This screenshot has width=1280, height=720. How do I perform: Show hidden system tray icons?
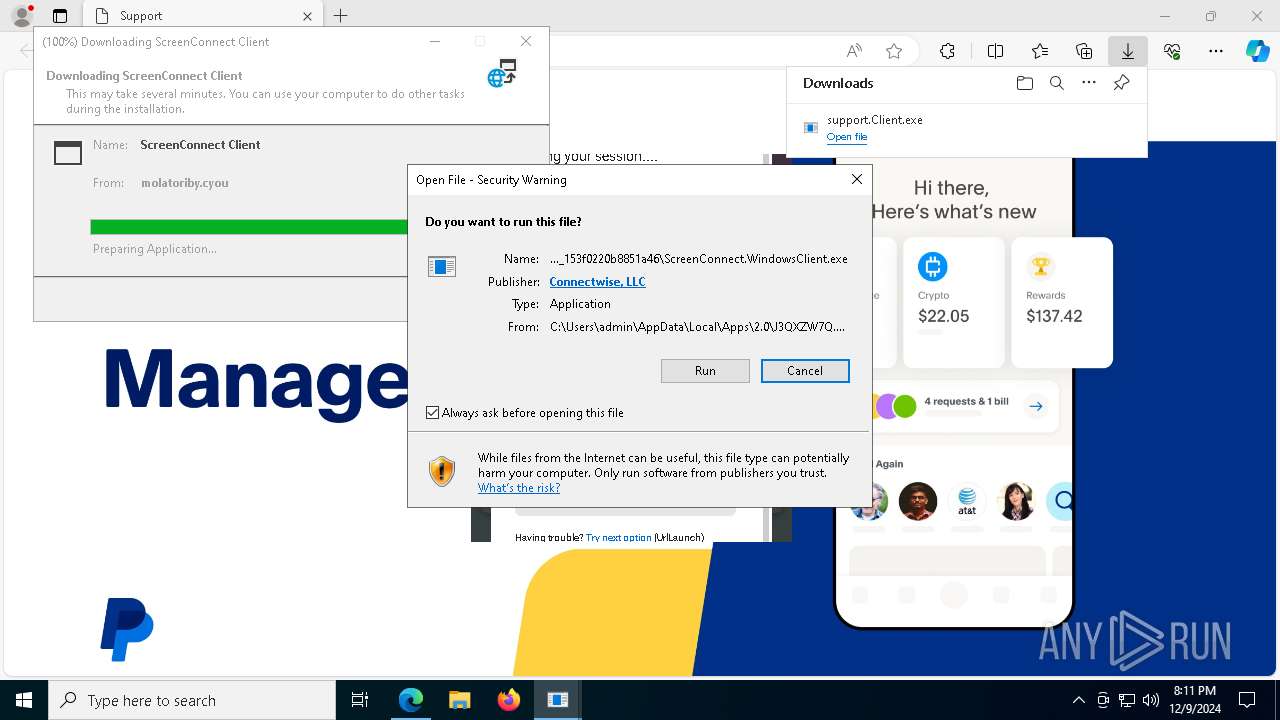[1078, 700]
